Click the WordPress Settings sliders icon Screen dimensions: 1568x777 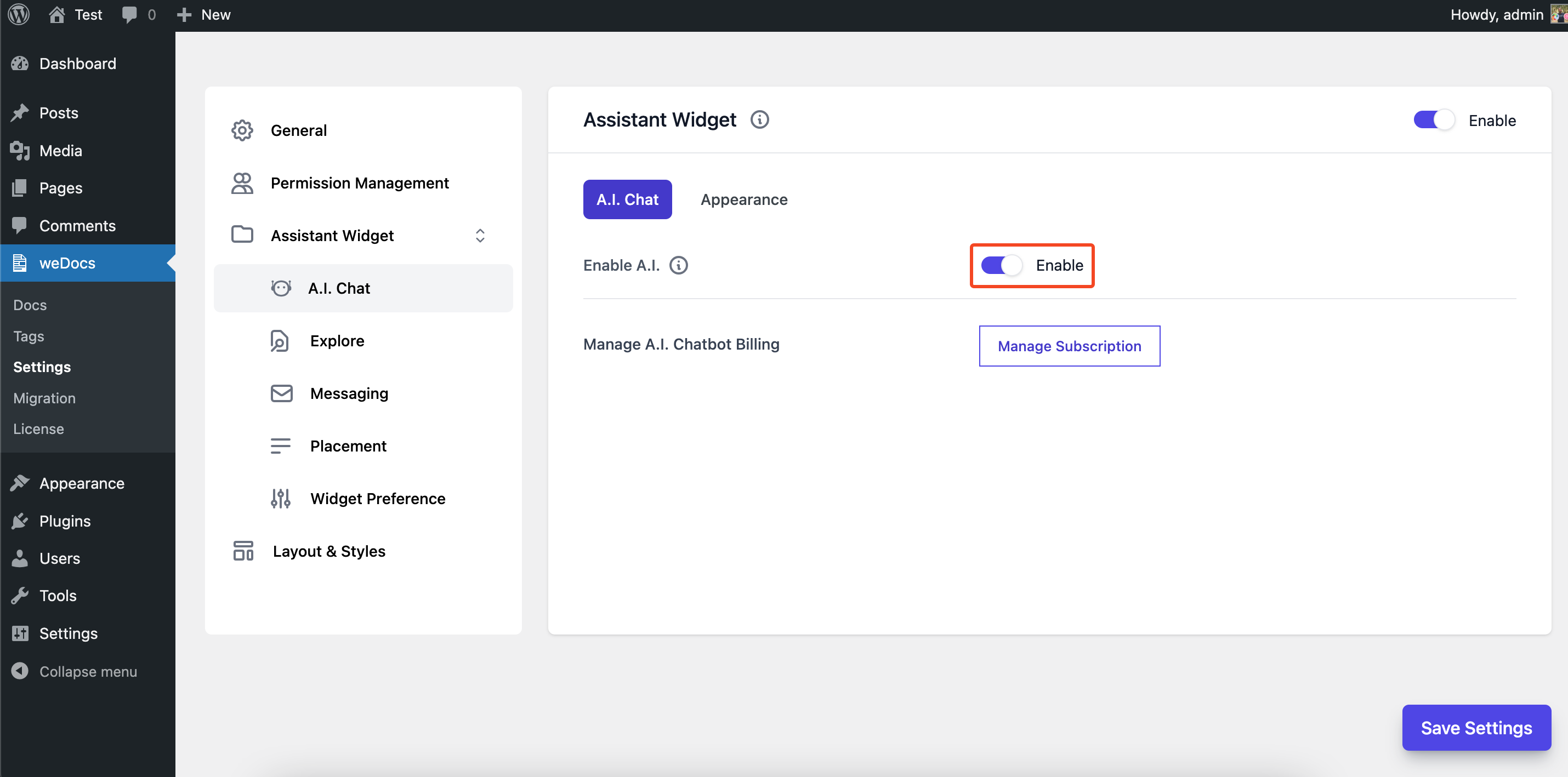(20, 633)
